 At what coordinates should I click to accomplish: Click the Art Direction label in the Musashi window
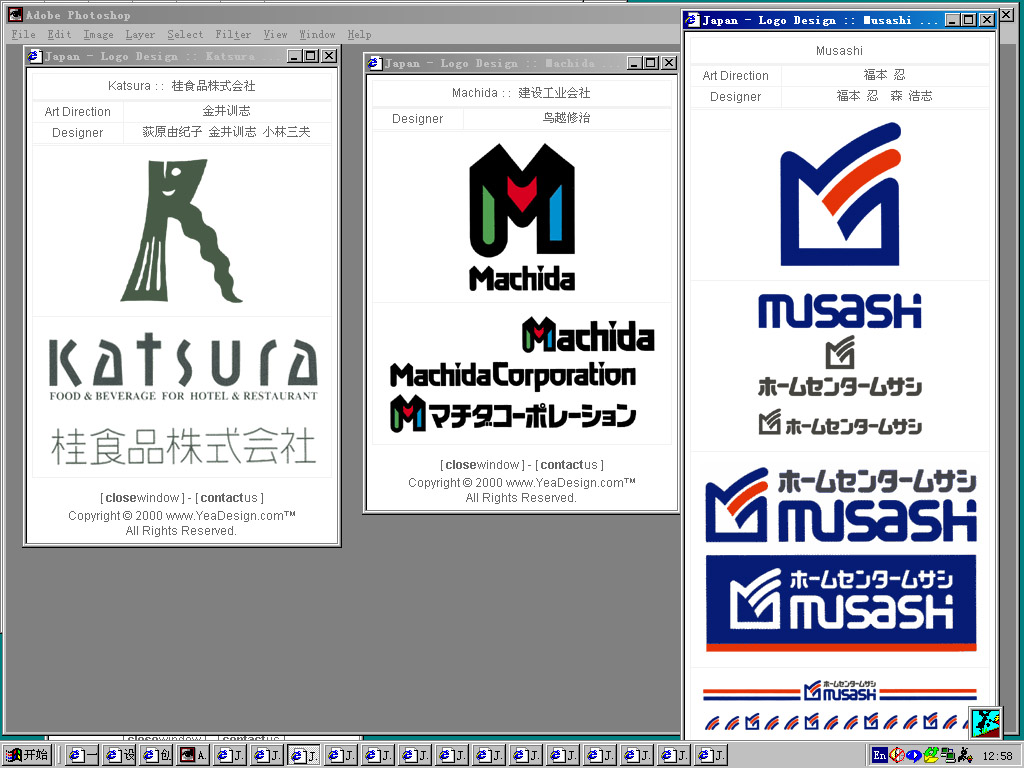(x=735, y=76)
